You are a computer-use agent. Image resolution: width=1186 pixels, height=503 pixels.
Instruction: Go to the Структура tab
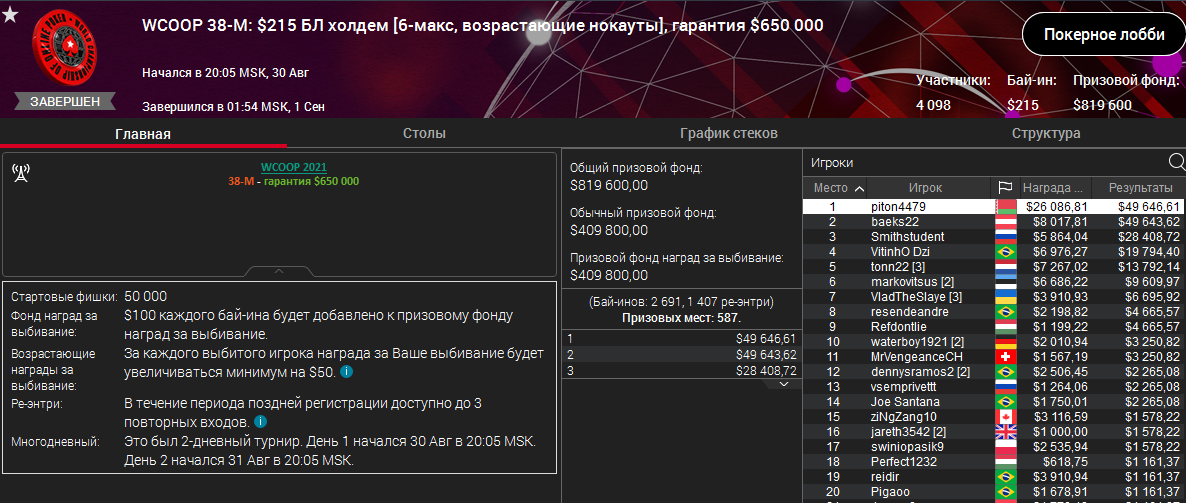coord(1045,133)
